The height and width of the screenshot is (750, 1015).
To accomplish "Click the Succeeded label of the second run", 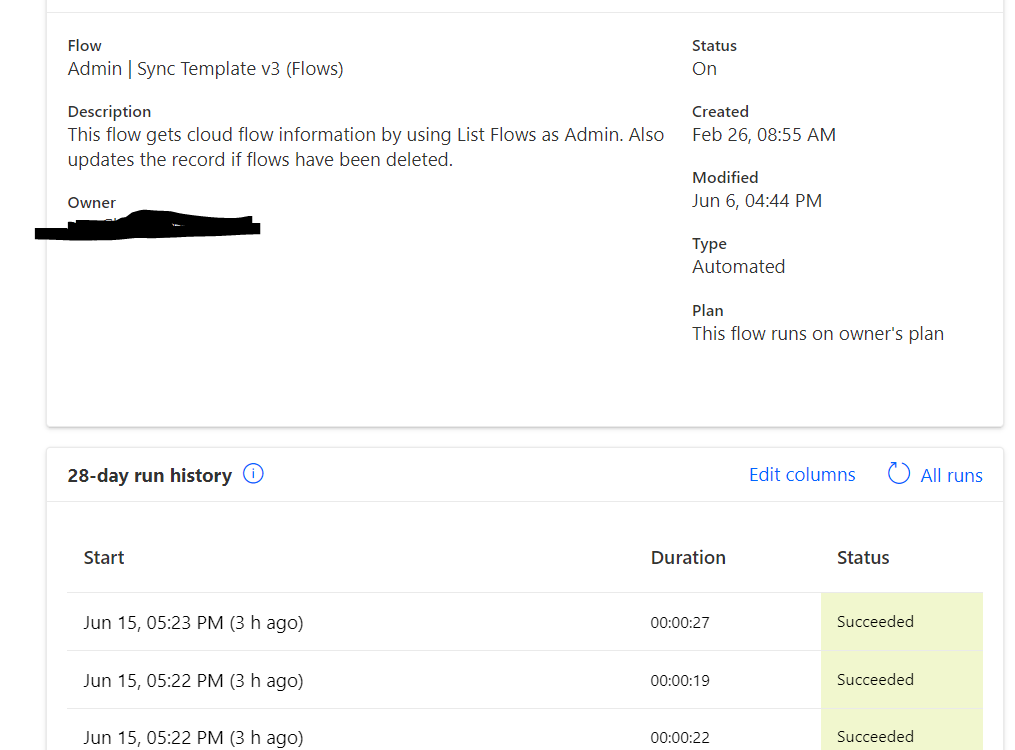I will click(x=875, y=679).
